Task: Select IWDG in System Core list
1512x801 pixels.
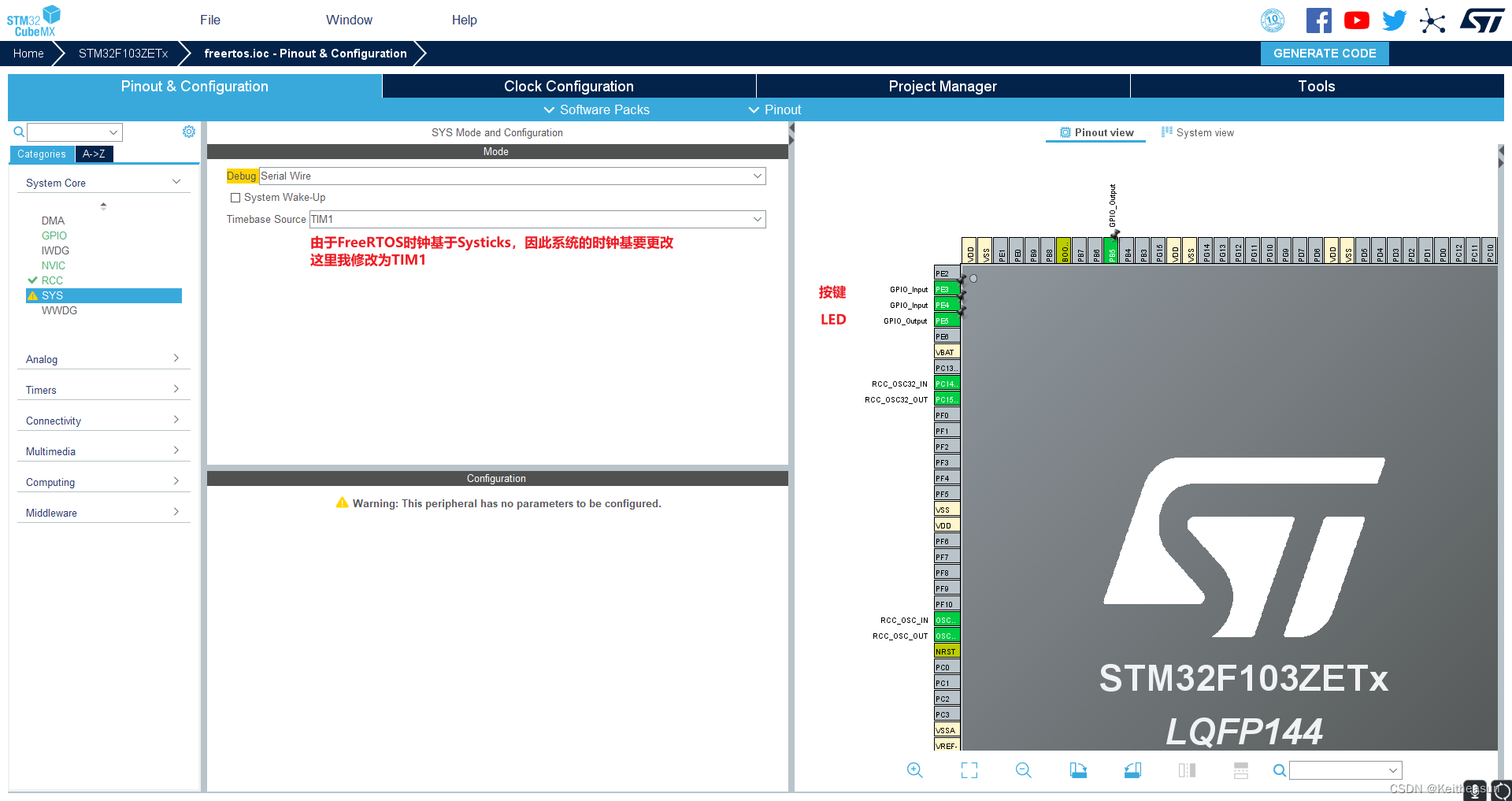Action: tap(55, 250)
